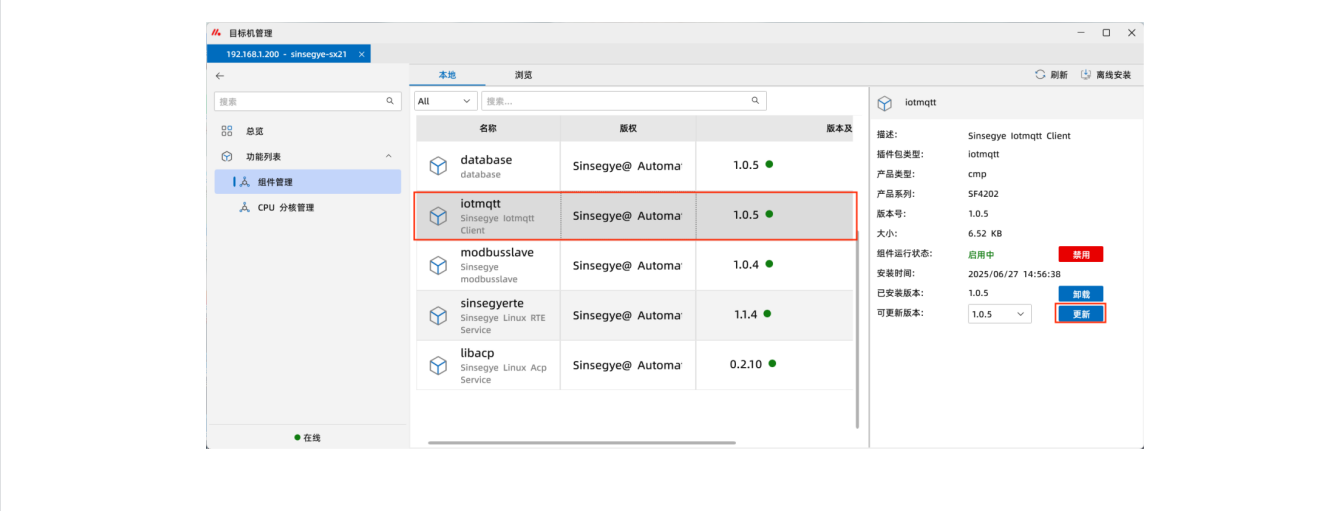Click the 刷新 refresh icon
The height and width of the screenshot is (511, 1333).
tap(1040, 75)
